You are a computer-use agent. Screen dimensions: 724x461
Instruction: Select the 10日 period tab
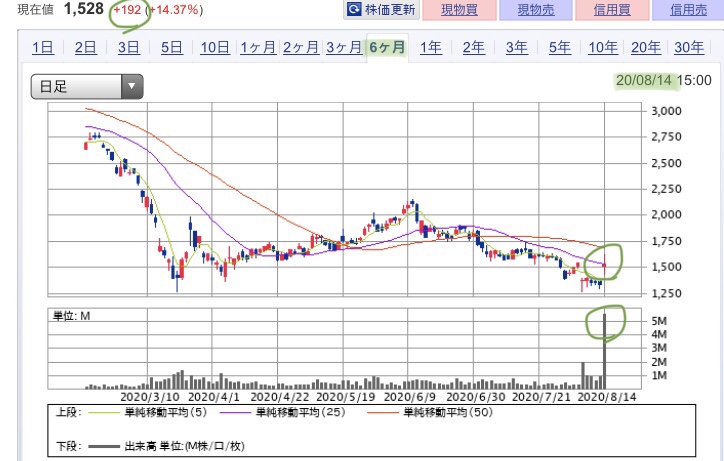[215, 47]
